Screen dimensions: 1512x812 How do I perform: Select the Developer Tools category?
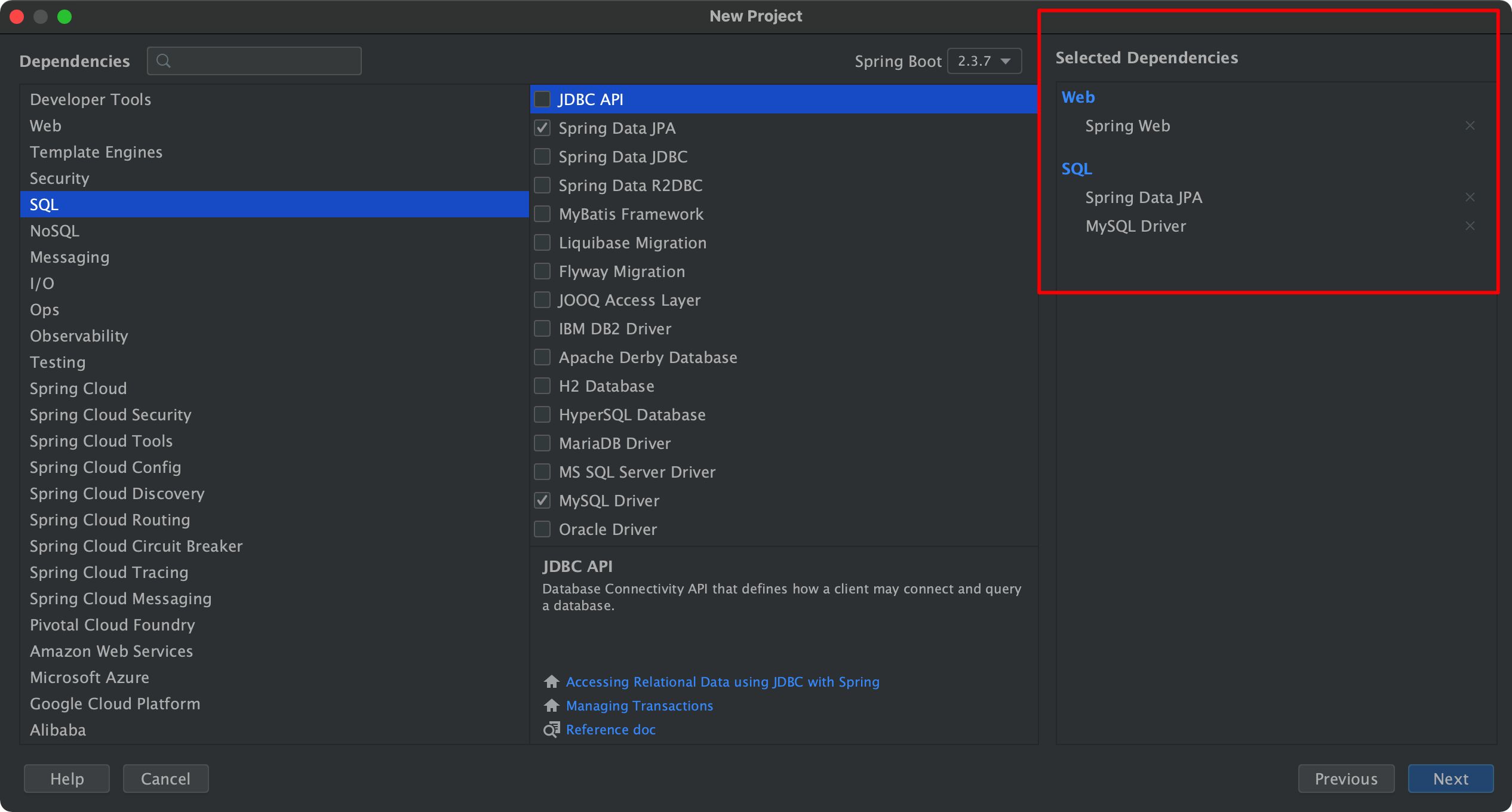point(90,100)
